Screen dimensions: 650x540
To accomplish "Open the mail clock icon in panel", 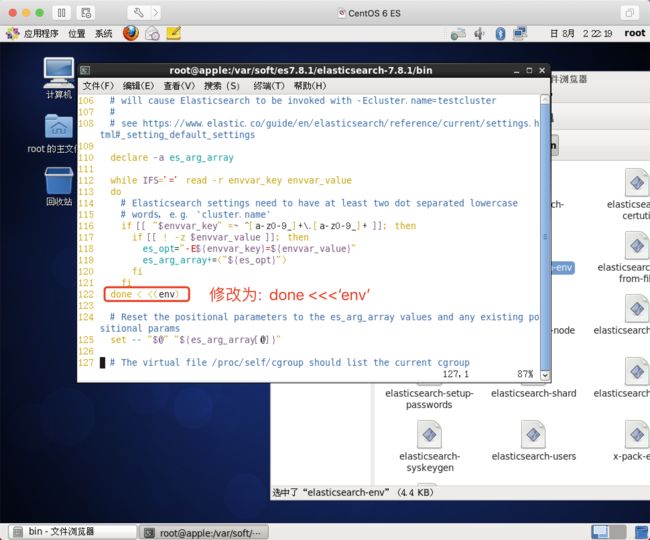I will (x=152, y=34).
